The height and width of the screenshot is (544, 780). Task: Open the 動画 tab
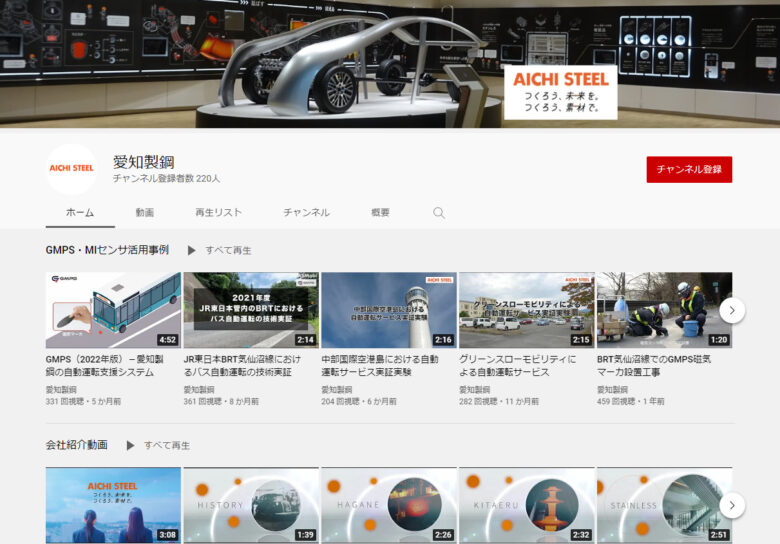pyautogui.click(x=145, y=213)
